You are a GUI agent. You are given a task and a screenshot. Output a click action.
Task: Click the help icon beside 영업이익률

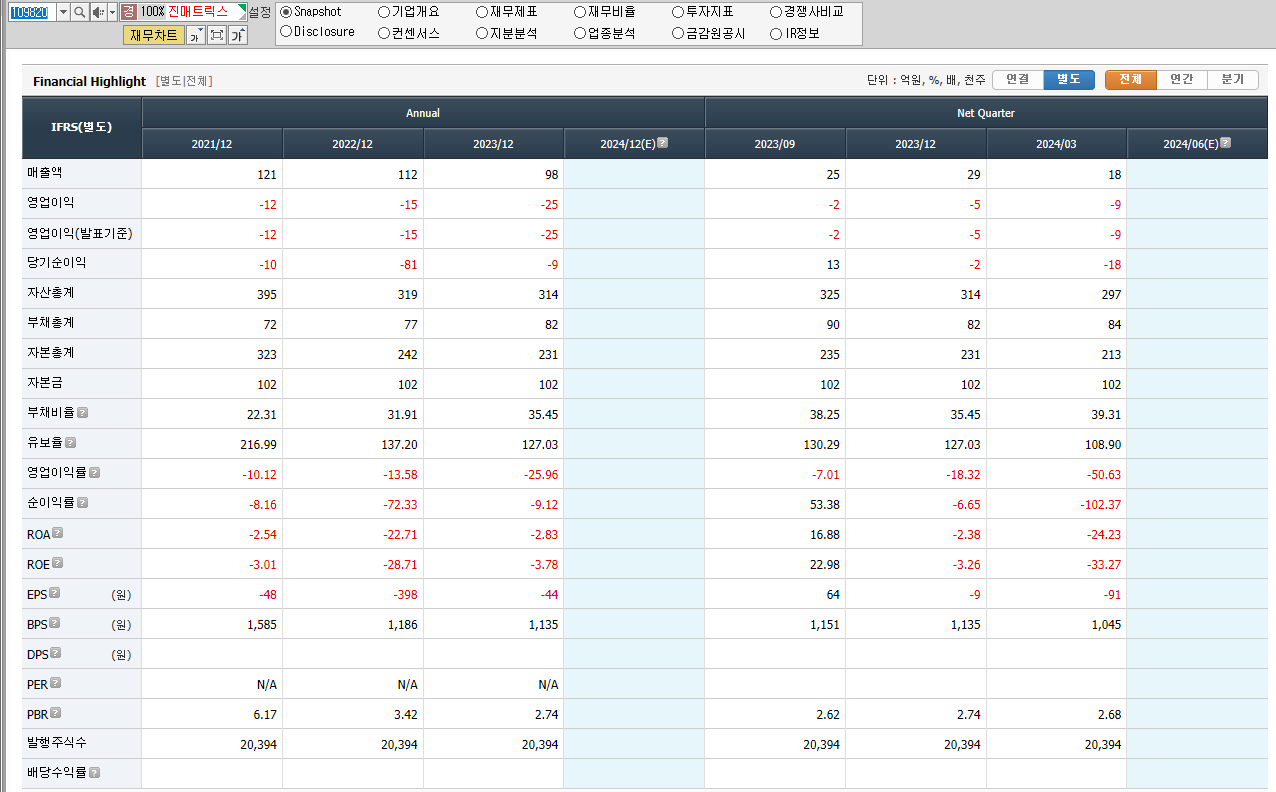click(x=95, y=472)
